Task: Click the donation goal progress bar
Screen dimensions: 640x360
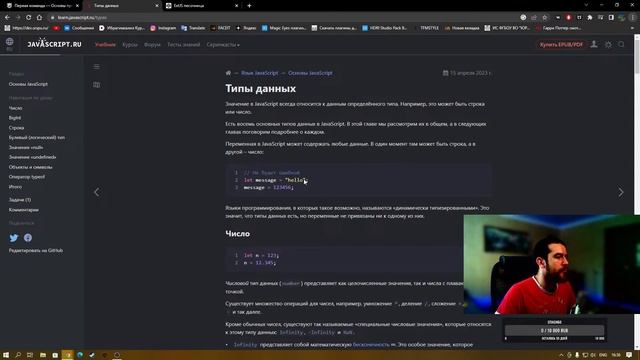Action: [x=554, y=330]
